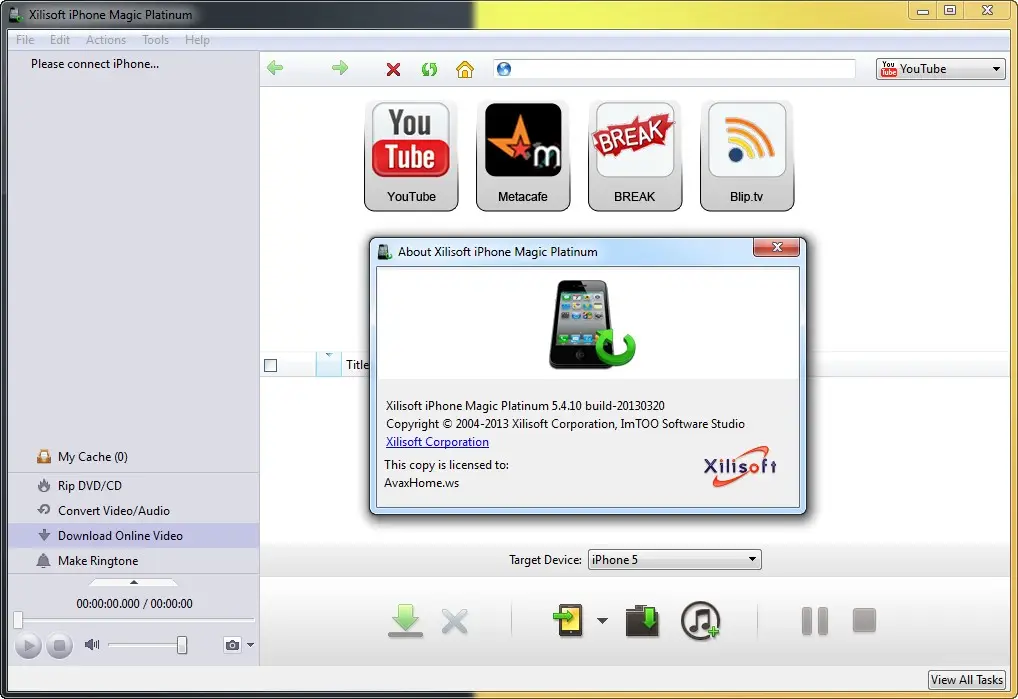This screenshot has height=699, width=1018.
Task: Open the Tools menu
Action: (156, 40)
